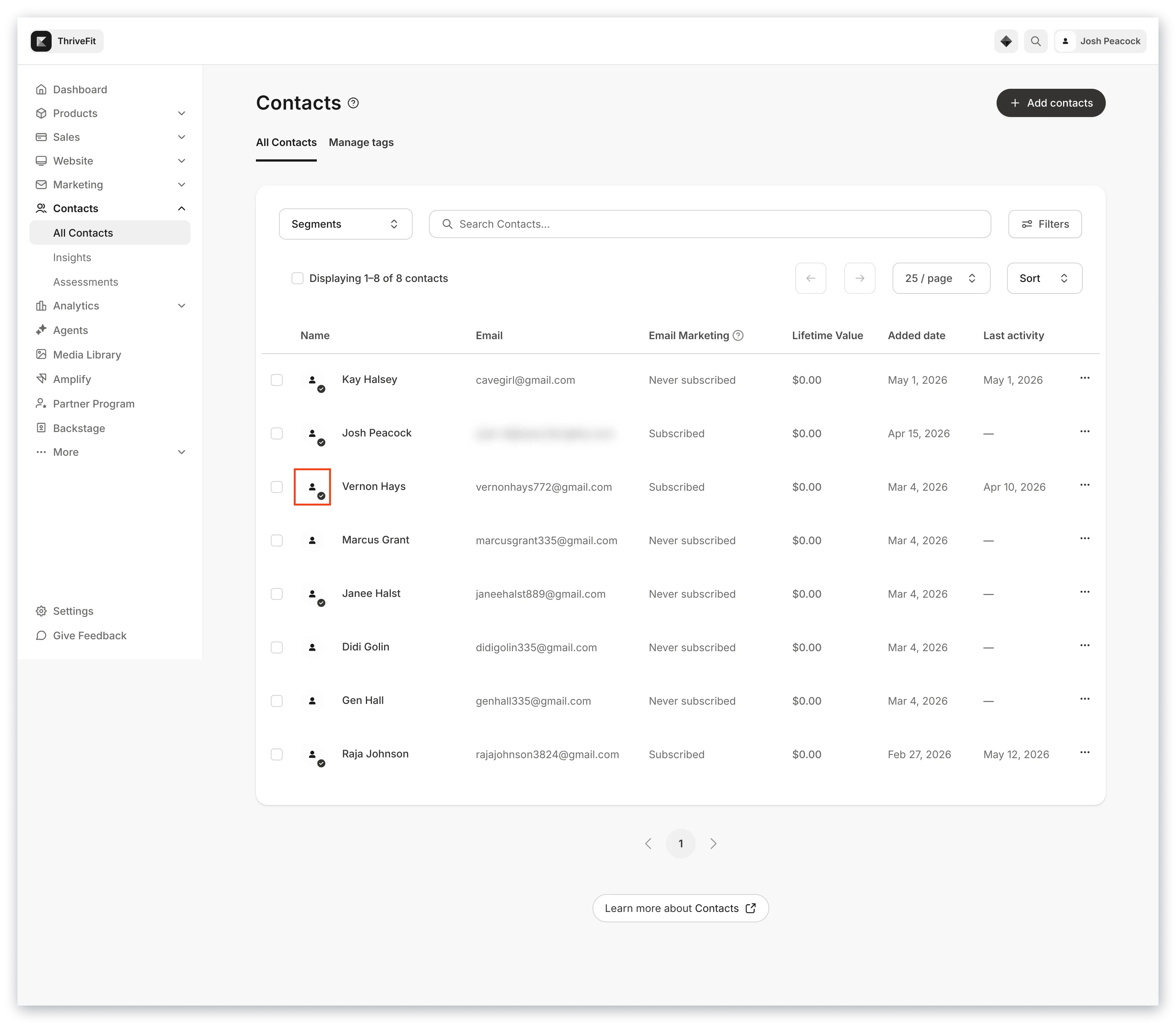1176x1023 pixels.
Task: Expand the Analytics sidebar section
Action: [182, 306]
